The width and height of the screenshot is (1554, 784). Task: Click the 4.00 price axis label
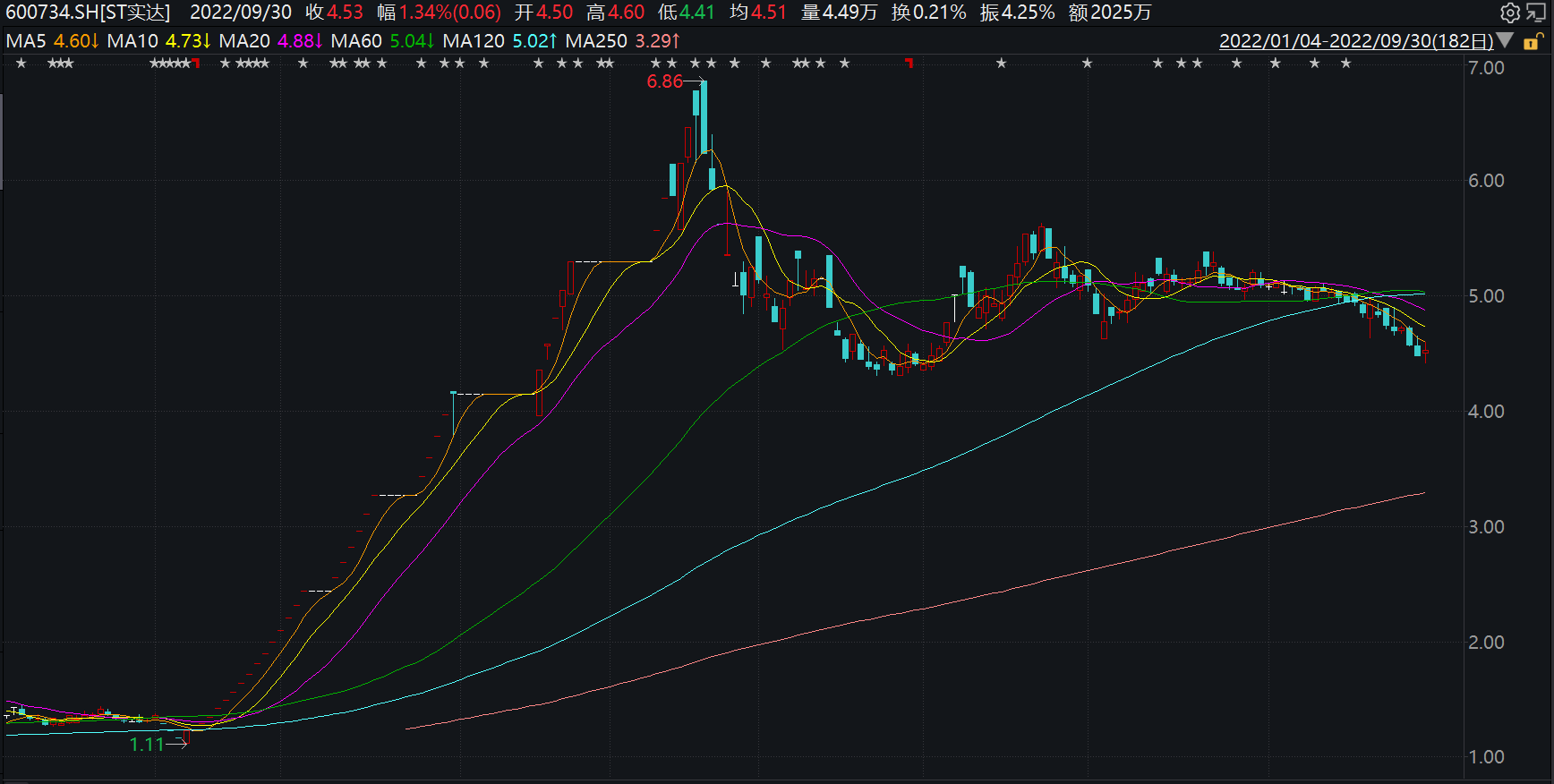coord(1486,412)
